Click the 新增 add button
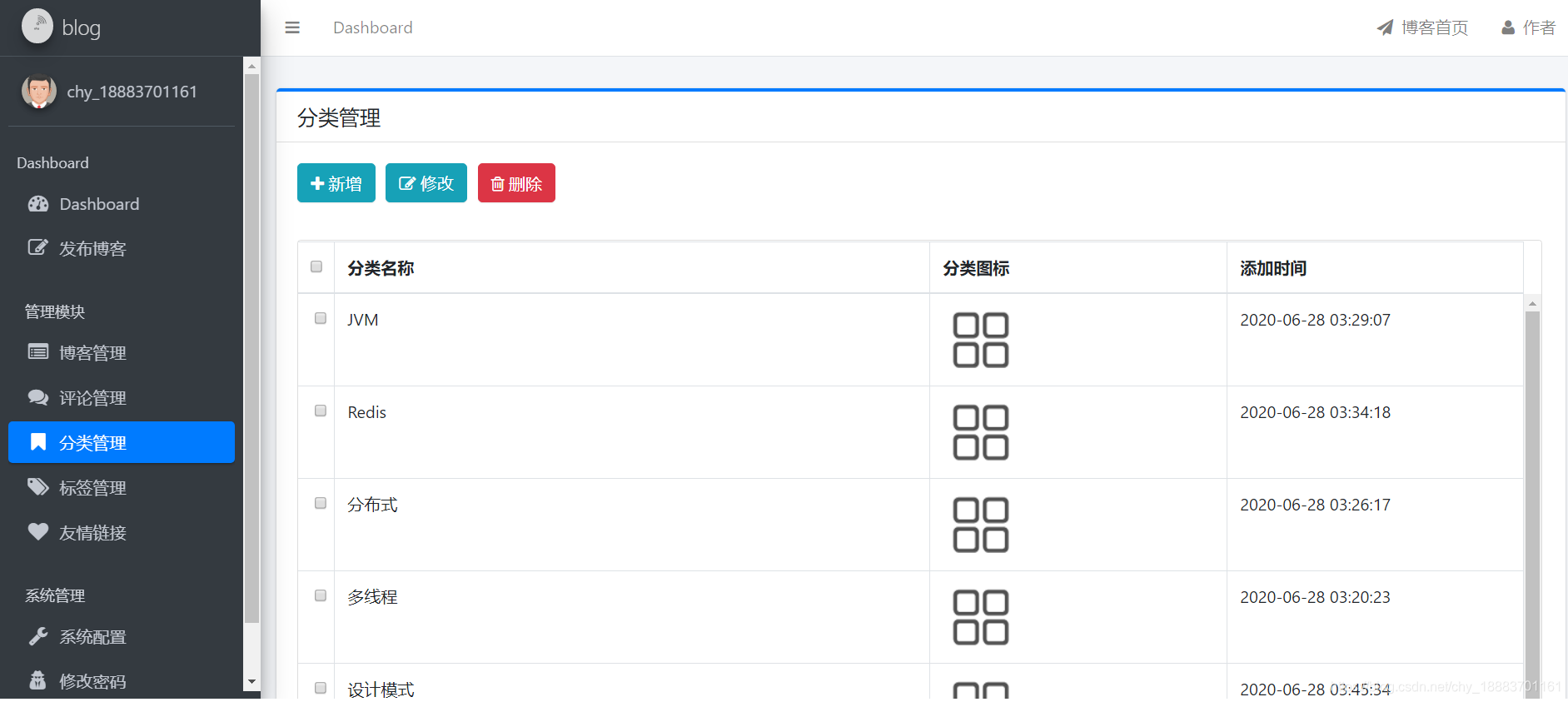The image size is (1568, 702). (336, 183)
